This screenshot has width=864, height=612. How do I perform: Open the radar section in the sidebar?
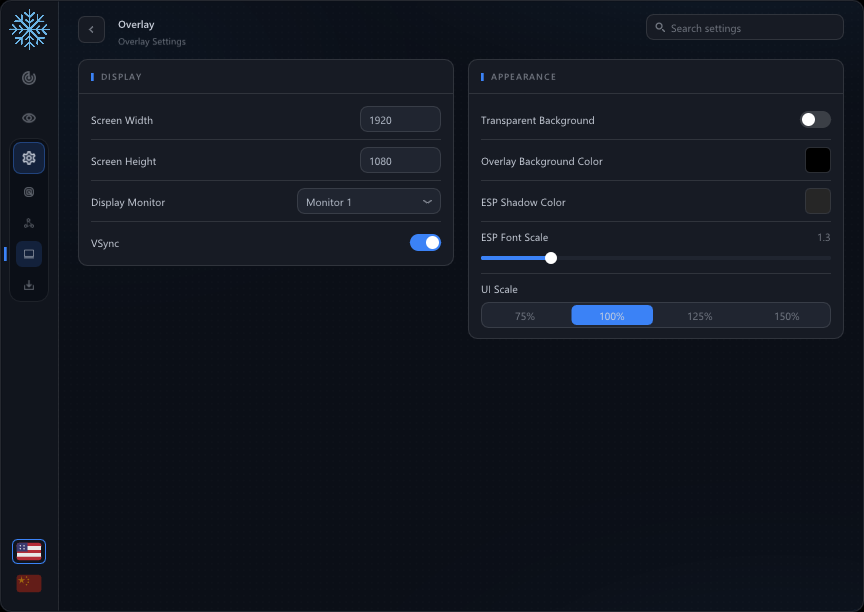coord(29,78)
